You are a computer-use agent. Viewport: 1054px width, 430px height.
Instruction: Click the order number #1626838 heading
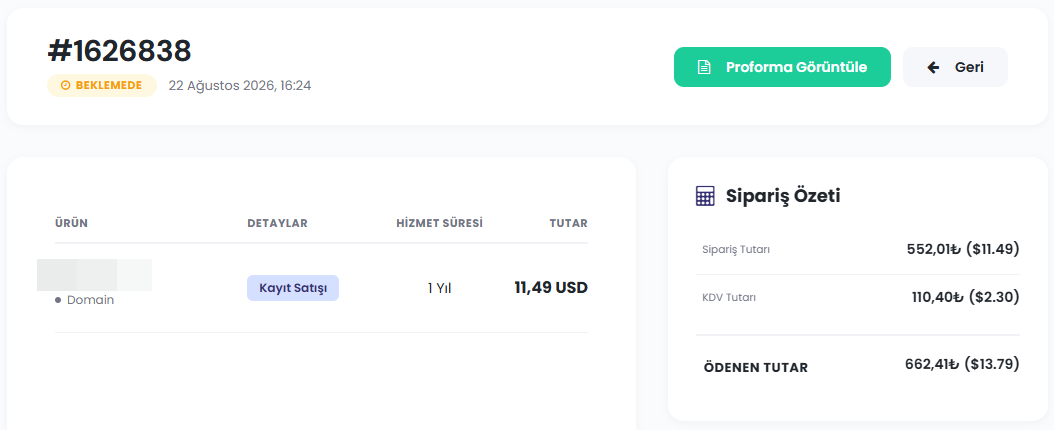(x=120, y=51)
